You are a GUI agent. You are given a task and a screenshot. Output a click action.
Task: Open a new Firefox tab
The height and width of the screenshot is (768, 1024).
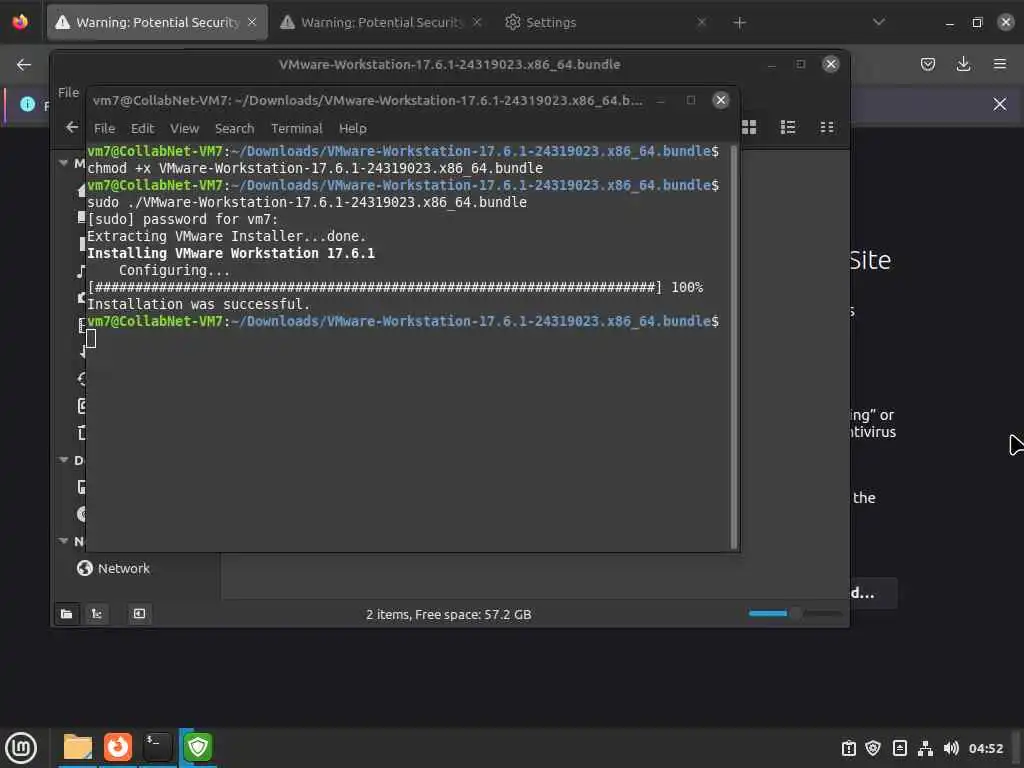[739, 23]
